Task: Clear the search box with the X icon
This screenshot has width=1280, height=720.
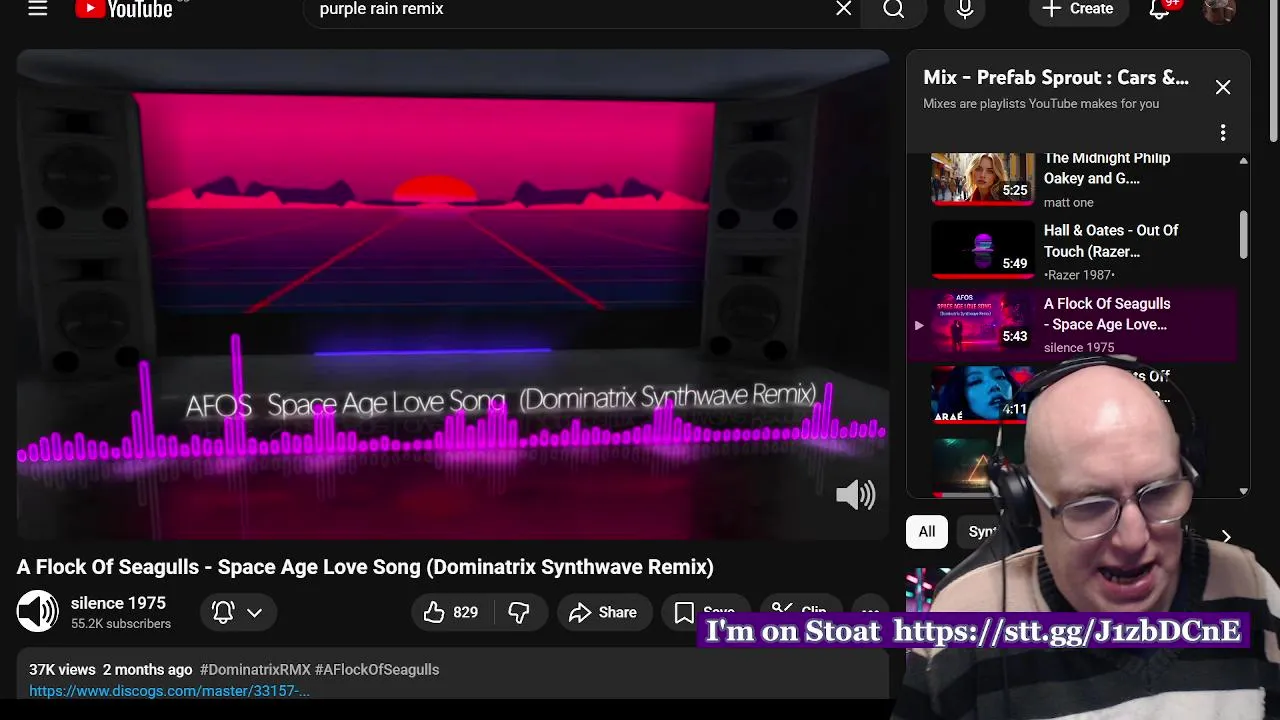Action: [844, 9]
